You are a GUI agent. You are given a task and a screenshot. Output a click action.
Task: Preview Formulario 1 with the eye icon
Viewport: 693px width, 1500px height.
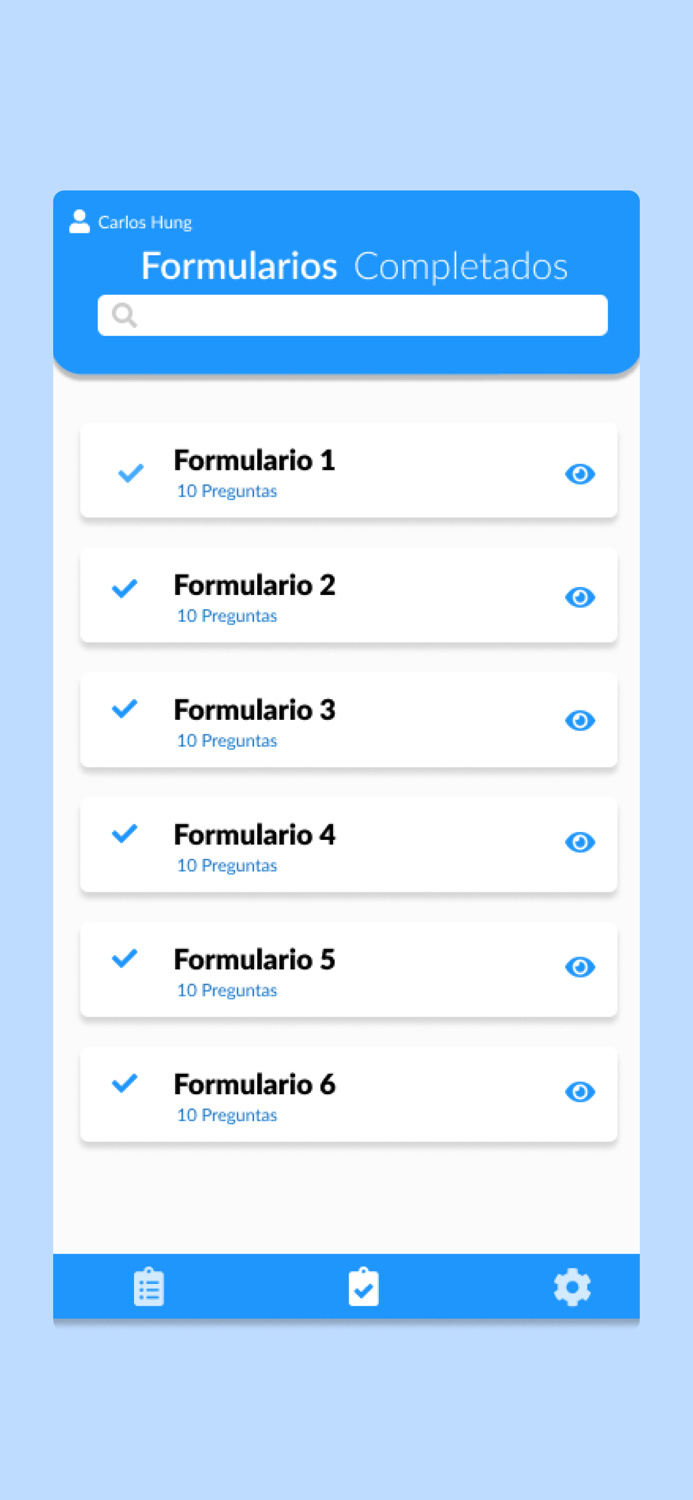click(x=580, y=474)
